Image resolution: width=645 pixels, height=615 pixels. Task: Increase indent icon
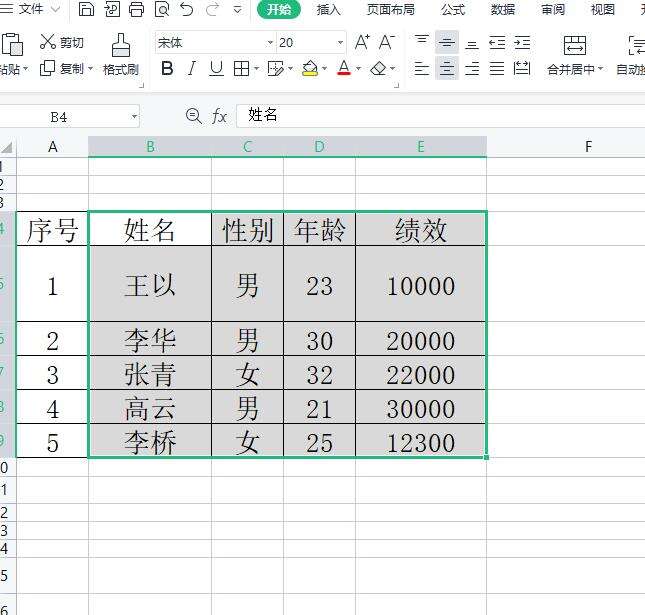(x=522, y=43)
